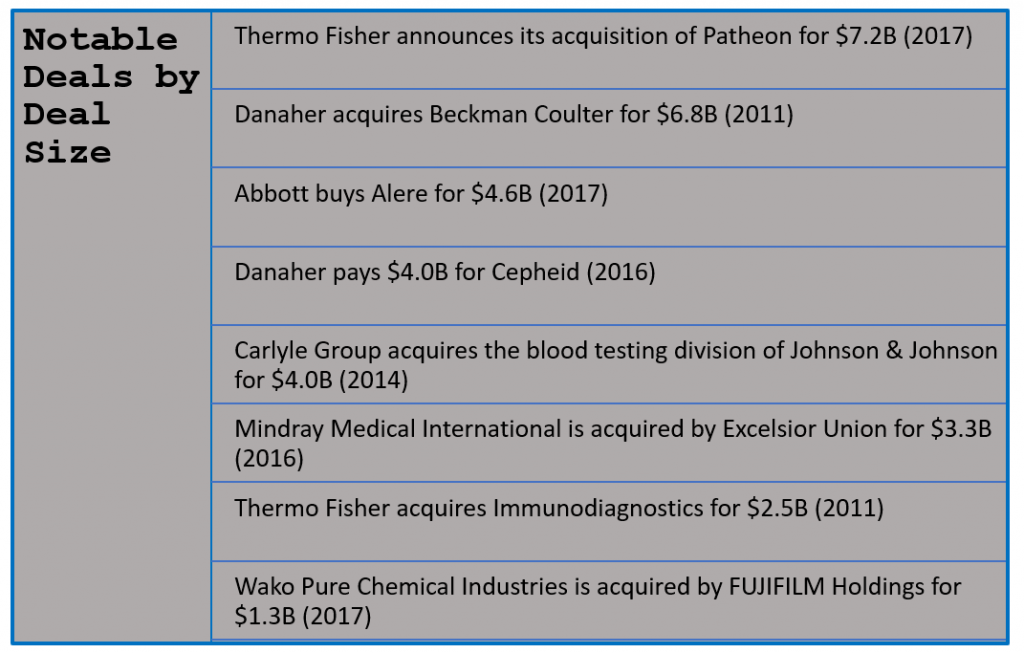Select the Danaher pays for Cepheid row

pos(609,286)
